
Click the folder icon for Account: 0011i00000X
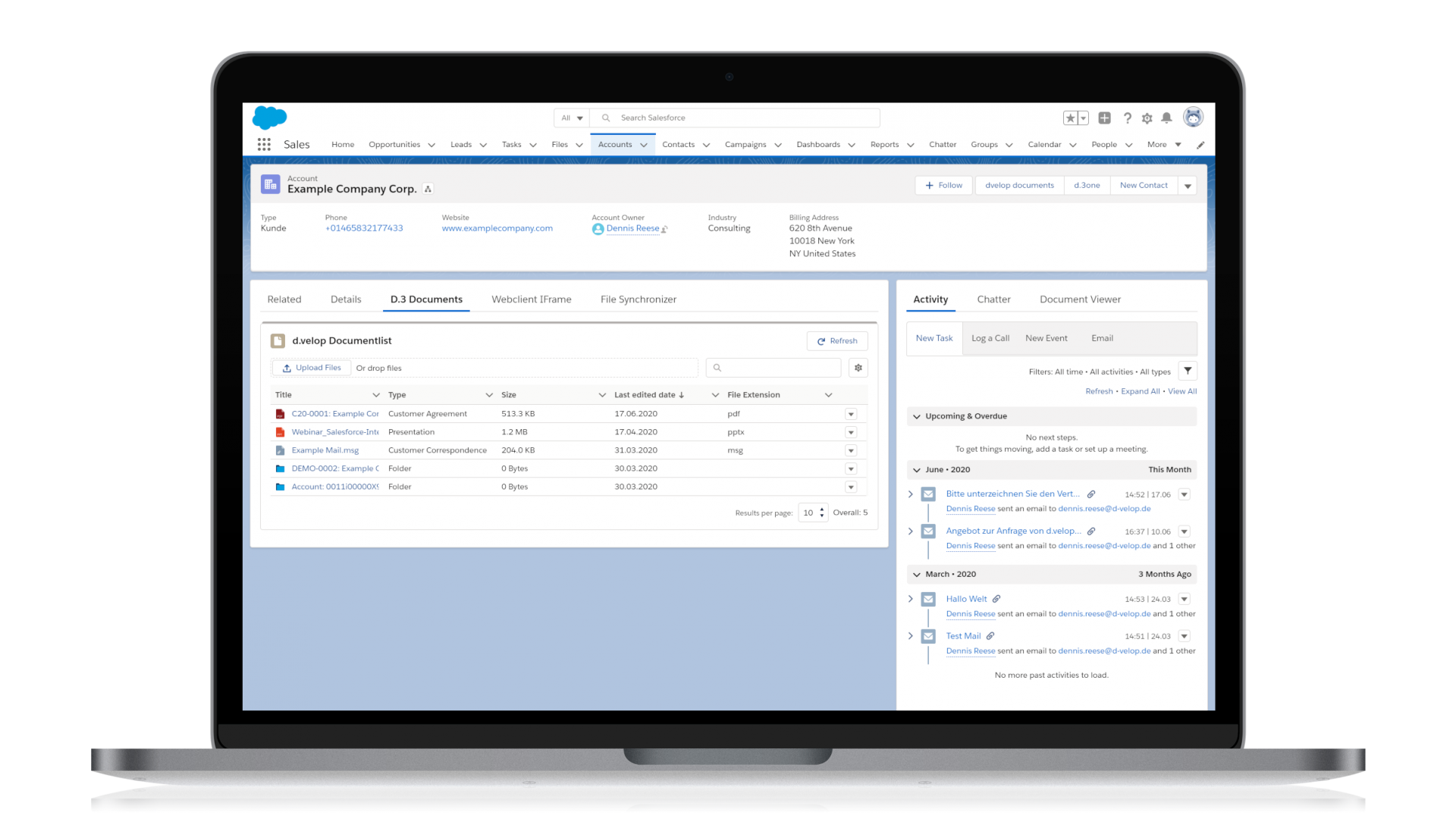[280, 487]
